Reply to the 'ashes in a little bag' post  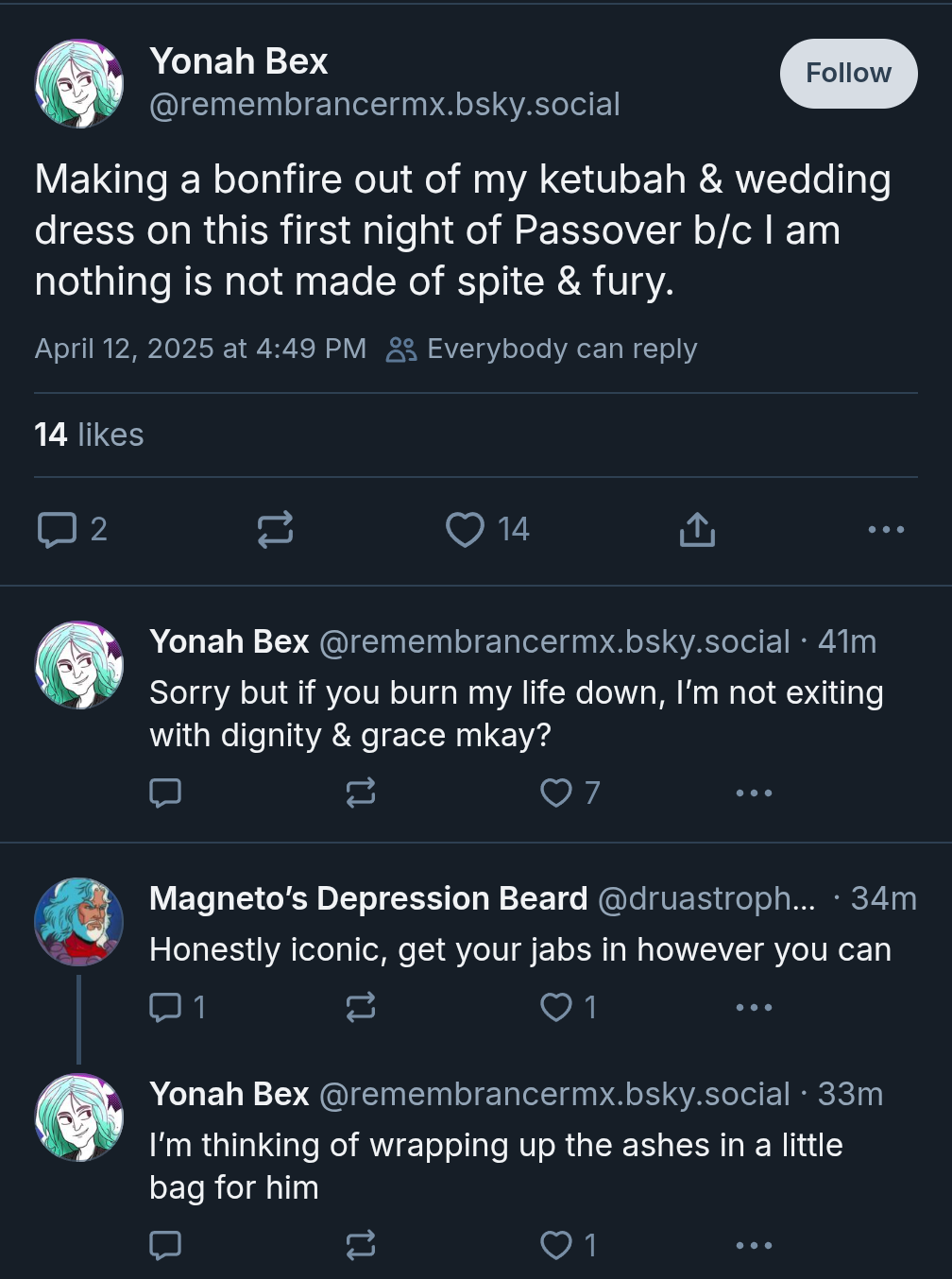point(165,1245)
